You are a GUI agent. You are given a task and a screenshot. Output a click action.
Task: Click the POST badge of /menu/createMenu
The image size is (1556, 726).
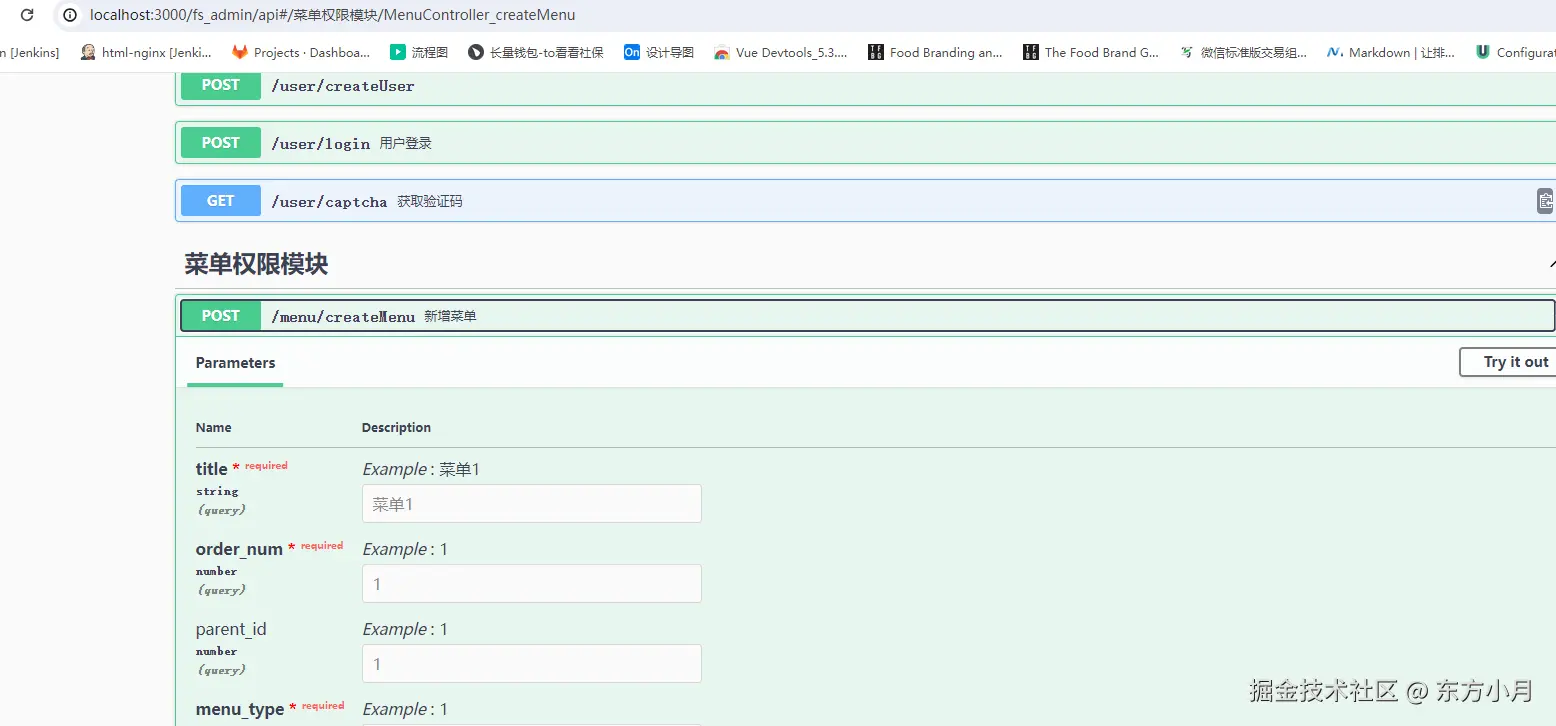[221, 316]
